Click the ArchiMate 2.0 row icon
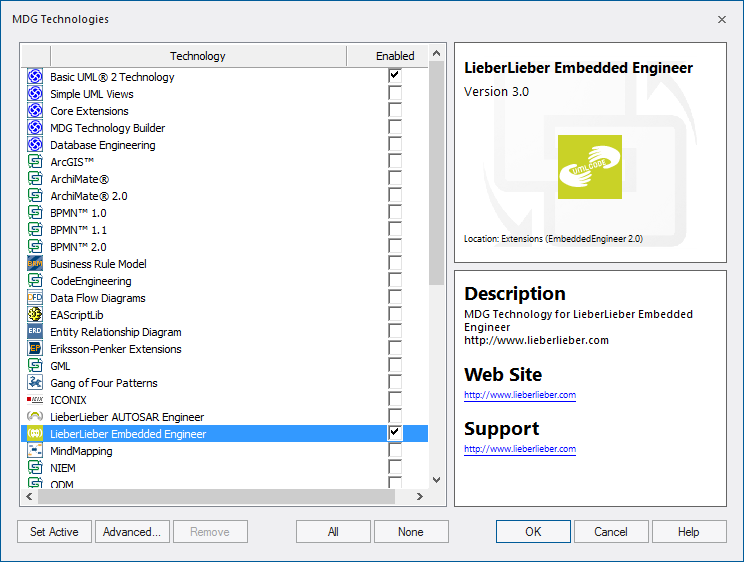This screenshot has width=744, height=562. click(35, 196)
